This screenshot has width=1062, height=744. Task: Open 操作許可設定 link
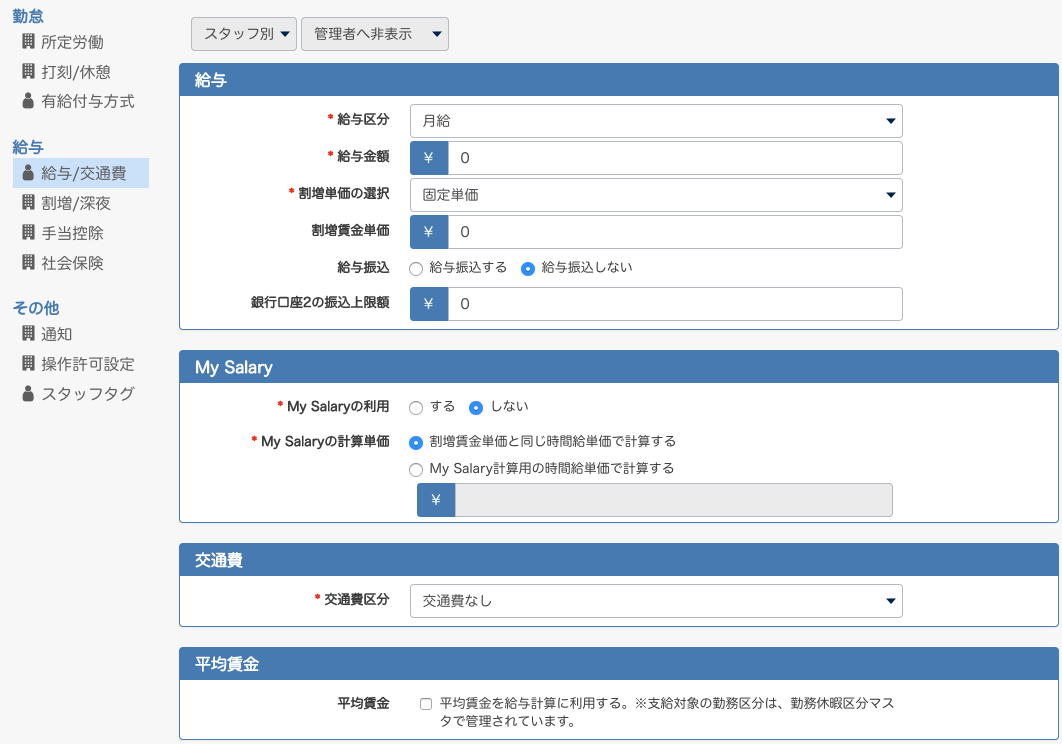point(88,364)
